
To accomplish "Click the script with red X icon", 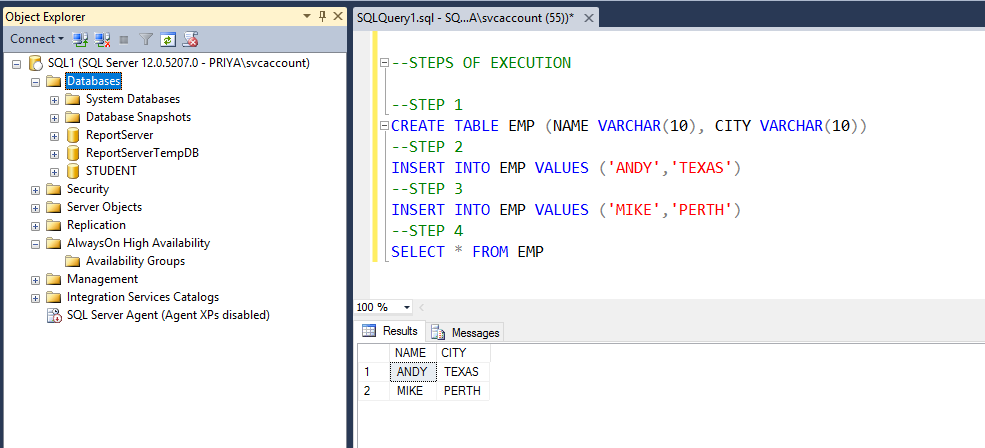I will click(190, 40).
